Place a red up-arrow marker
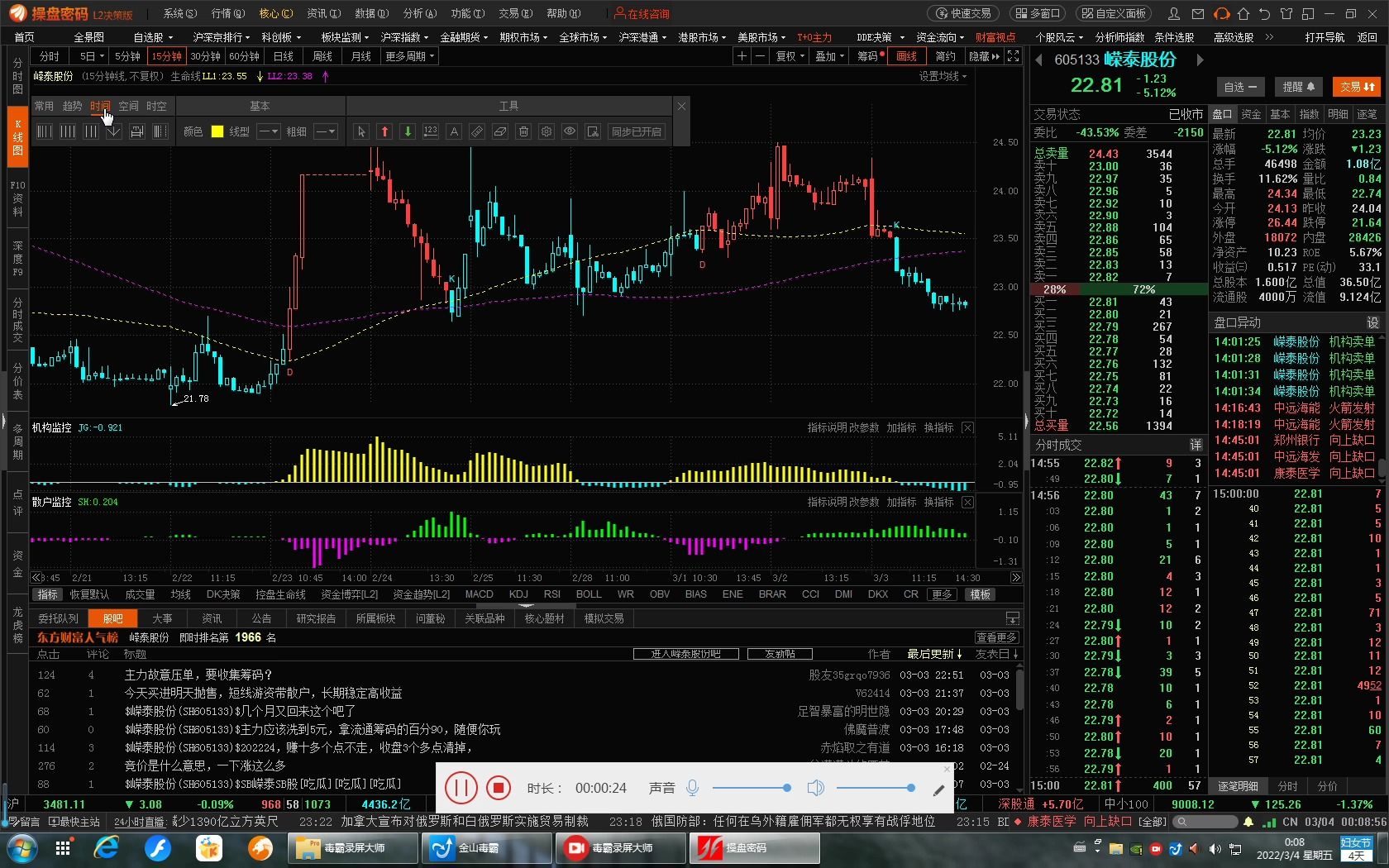Screen dimensions: 1389x868 [384, 131]
